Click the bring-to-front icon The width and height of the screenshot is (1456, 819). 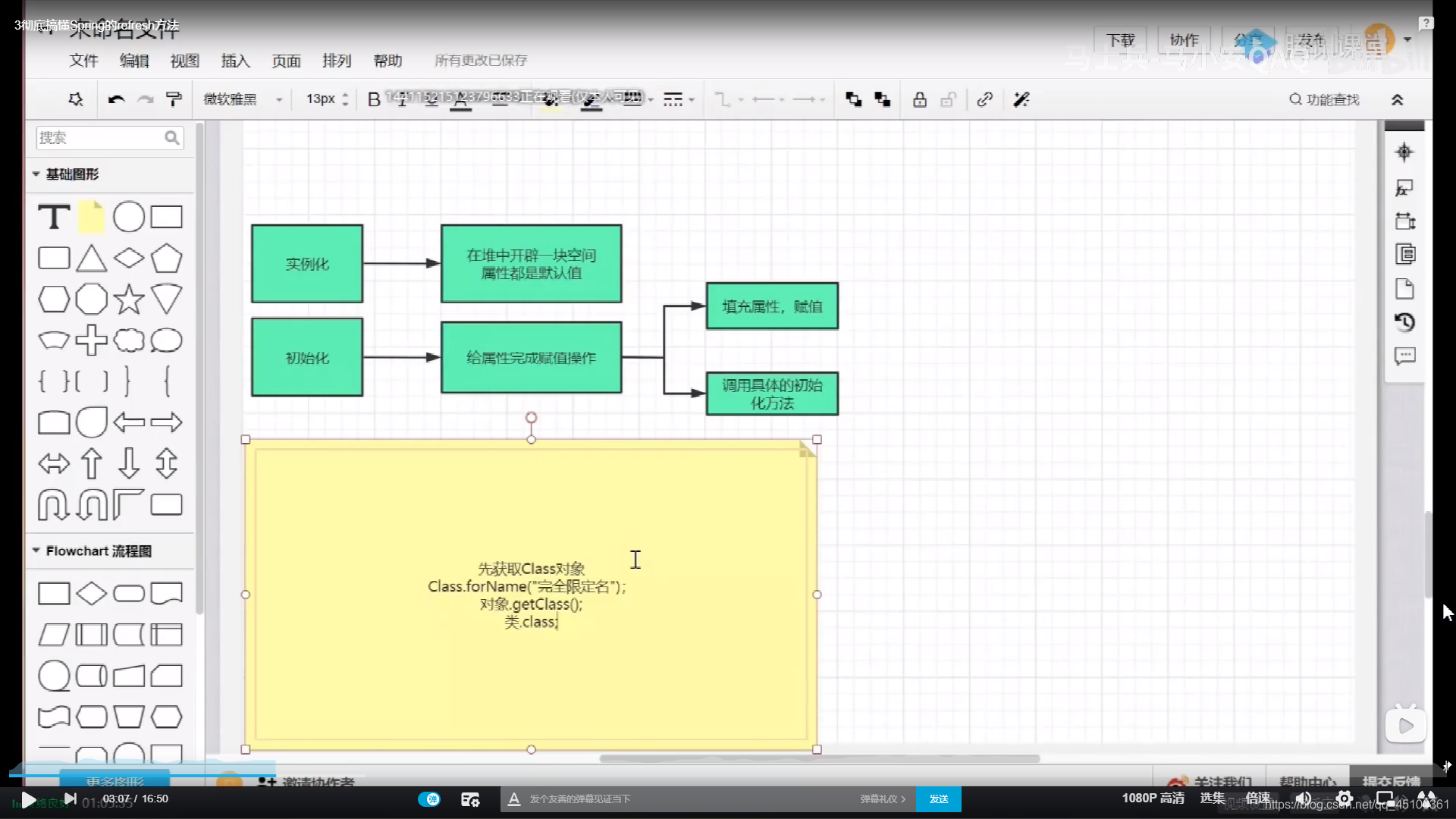(853, 99)
